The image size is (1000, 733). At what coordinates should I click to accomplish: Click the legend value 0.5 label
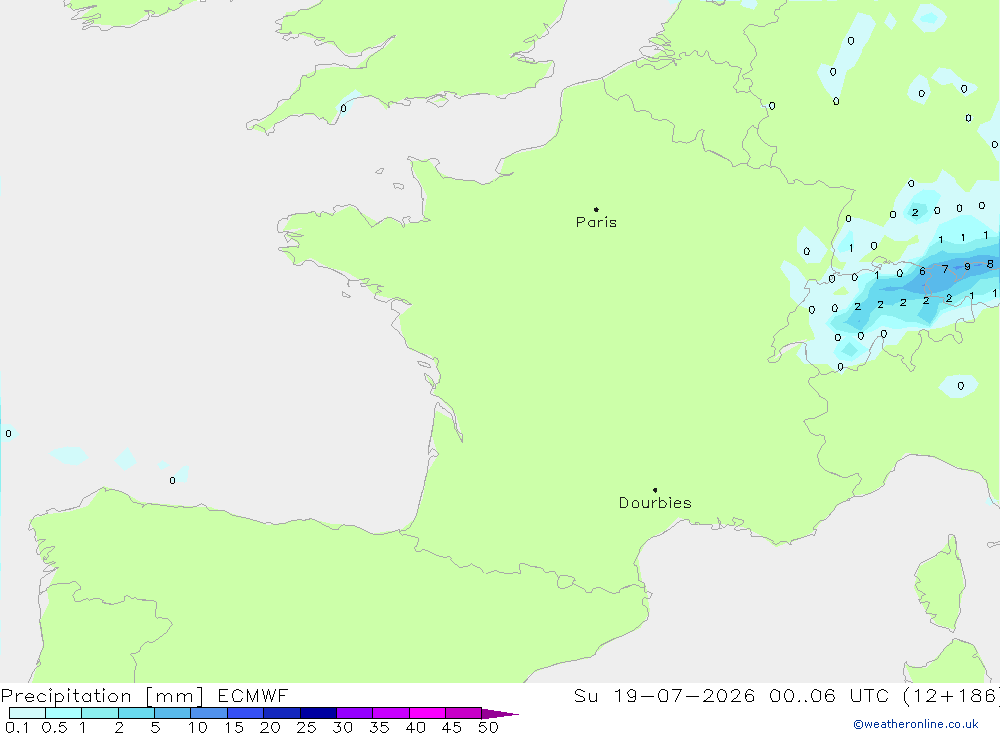pos(54,727)
